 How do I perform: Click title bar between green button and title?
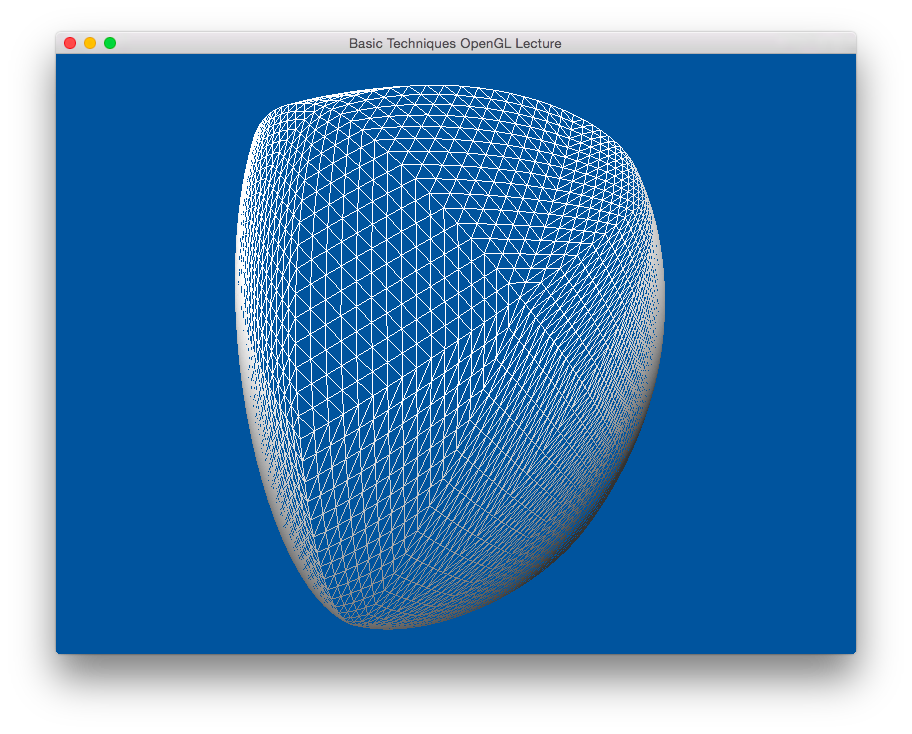click(x=230, y=43)
